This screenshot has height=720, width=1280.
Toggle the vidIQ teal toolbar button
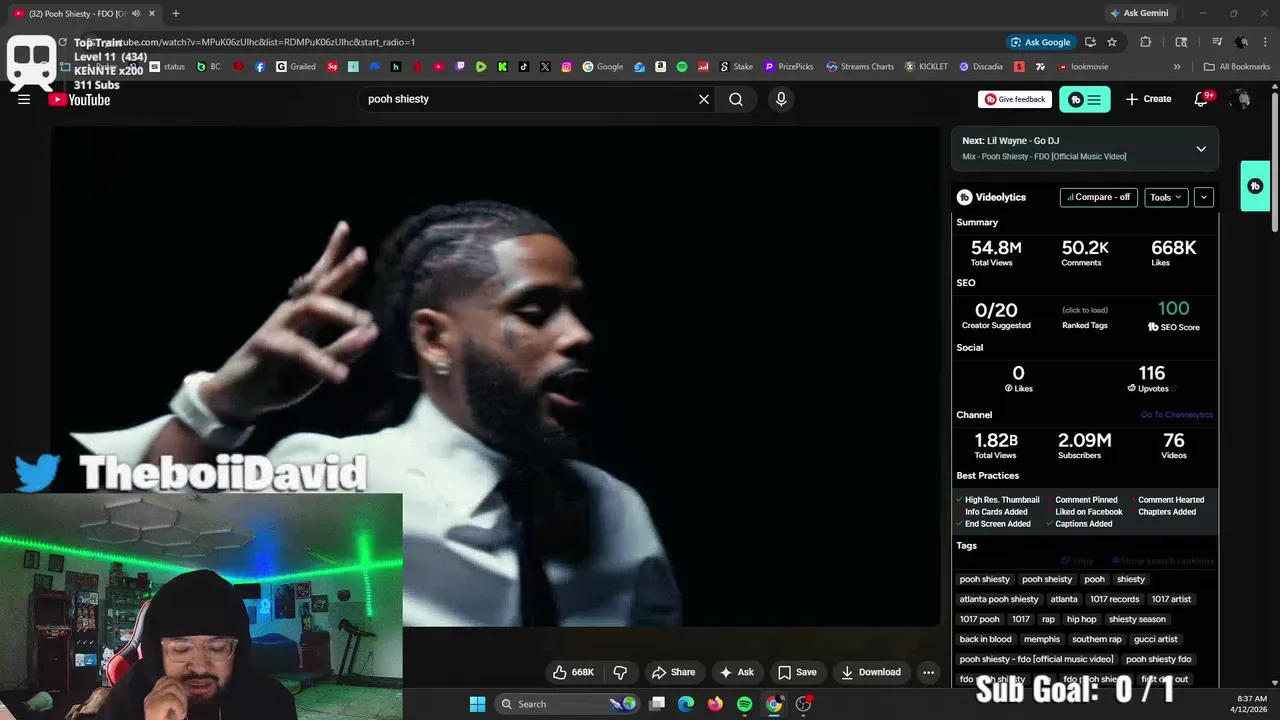1085,99
